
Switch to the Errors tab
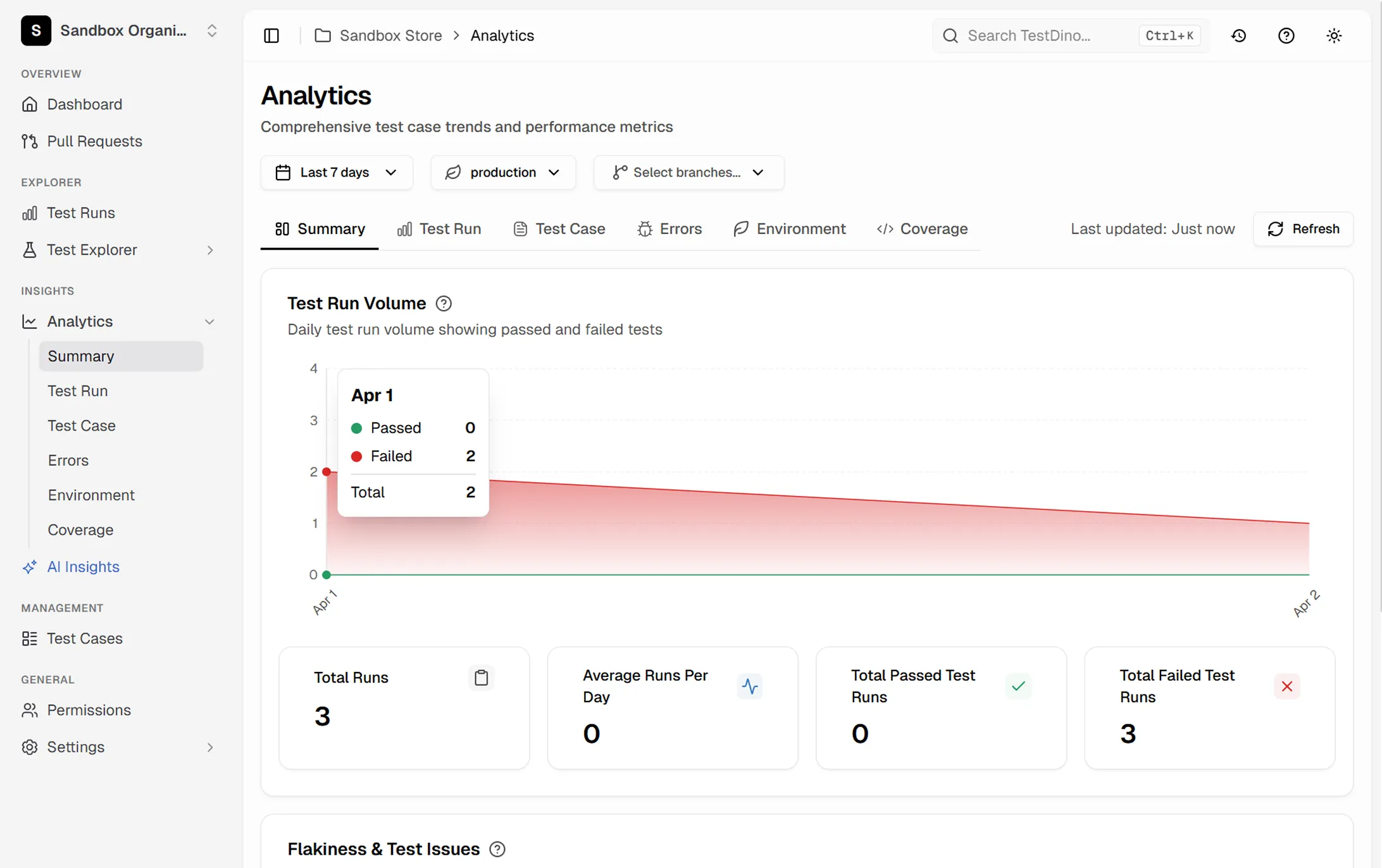tap(669, 229)
